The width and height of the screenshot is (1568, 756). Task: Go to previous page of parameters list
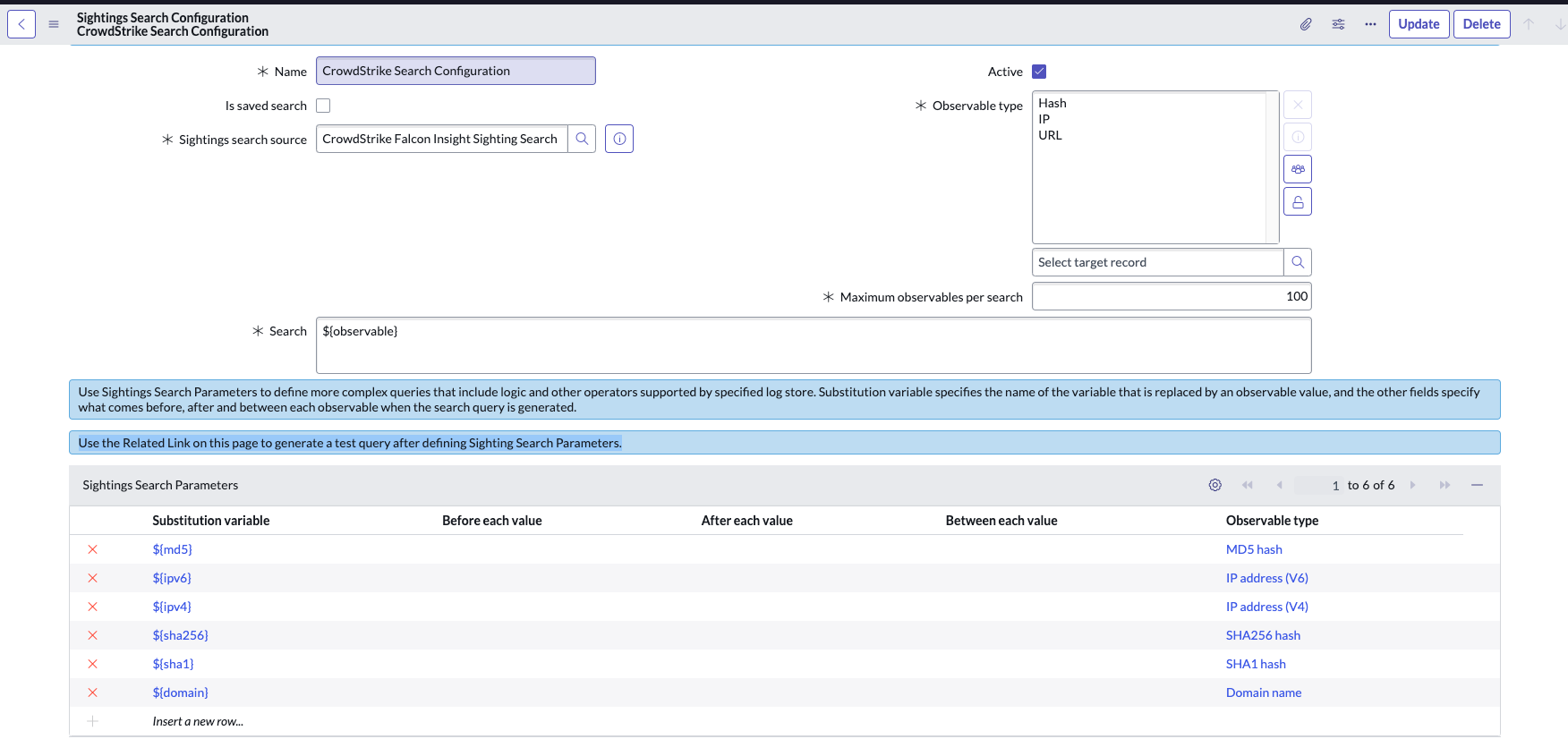(x=1279, y=485)
